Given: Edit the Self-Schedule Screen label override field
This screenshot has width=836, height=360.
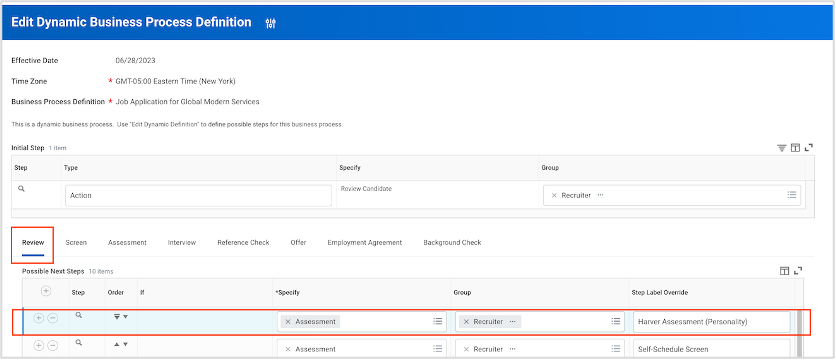Looking at the screenshot, I should (x=712, y=349).
